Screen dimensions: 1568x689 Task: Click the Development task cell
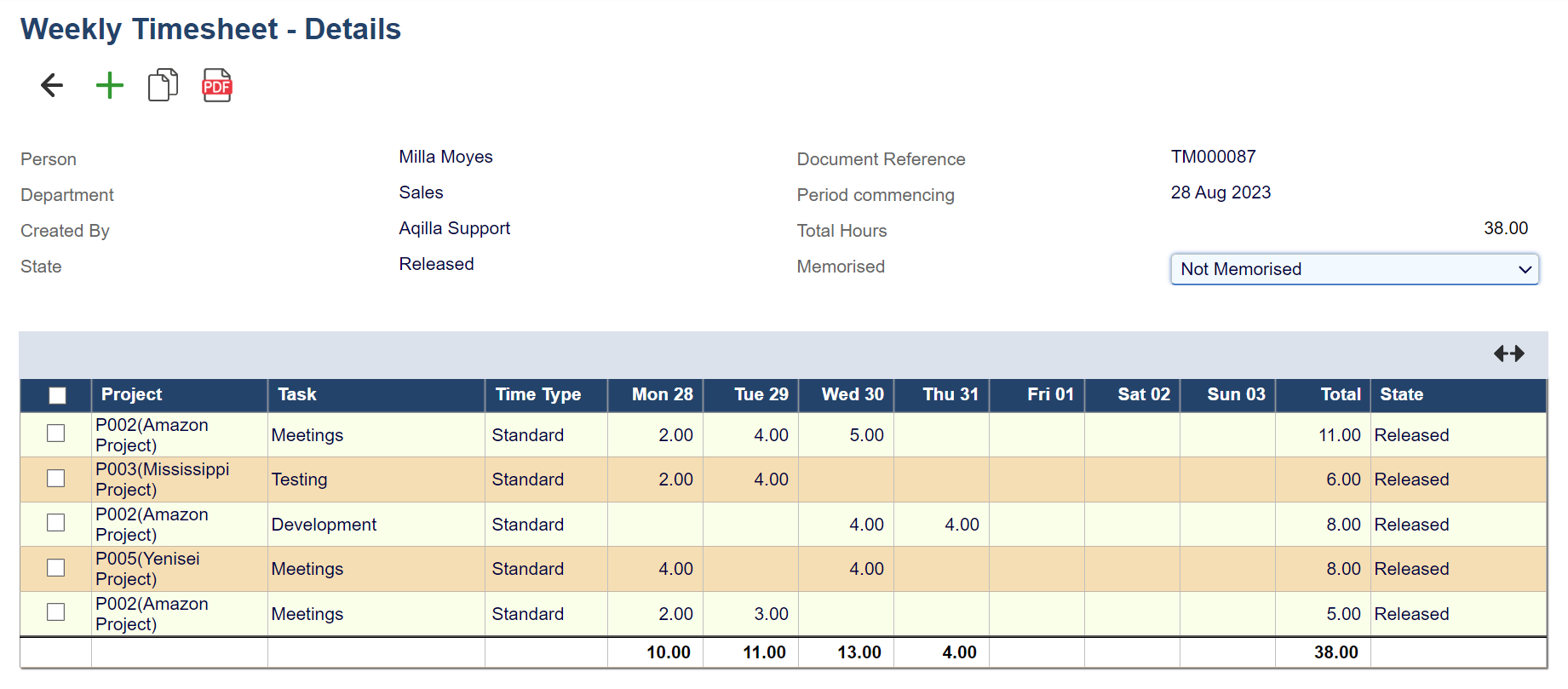[x=324, y=525]
